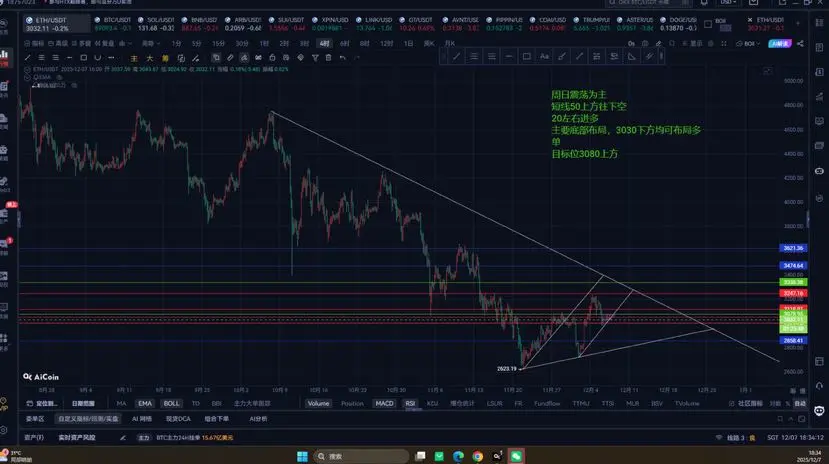Click the 2623.19 low price marker

click(506, 368)
